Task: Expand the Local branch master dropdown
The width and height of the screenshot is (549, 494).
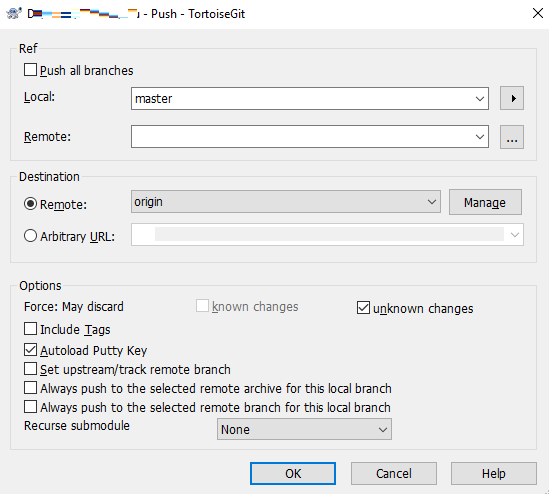Action: (x=310, y=98)
